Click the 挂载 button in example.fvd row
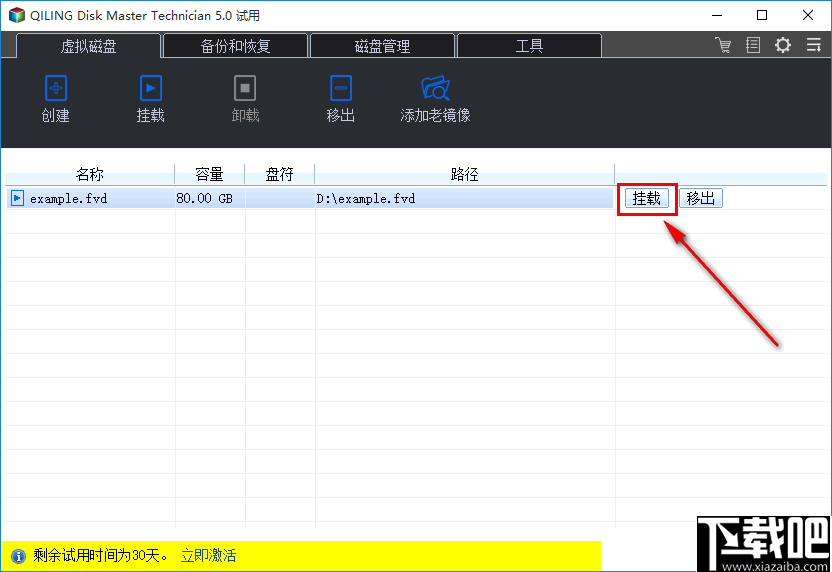Image resolution: width=832 pixels, height=572 pixels. (x=646, y=198)
